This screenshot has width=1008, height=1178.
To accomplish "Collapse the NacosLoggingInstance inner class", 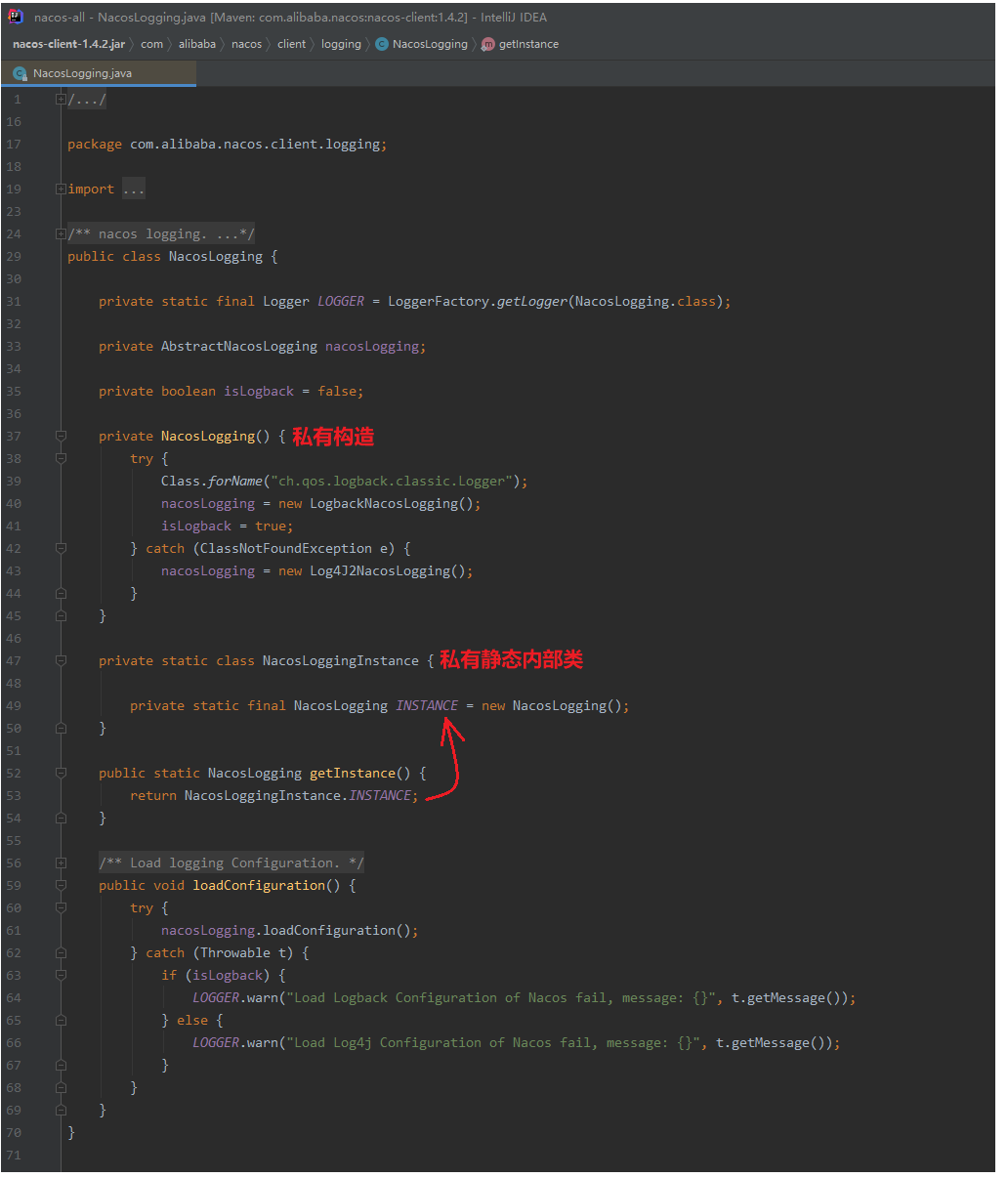I will [x=61, y=660].
